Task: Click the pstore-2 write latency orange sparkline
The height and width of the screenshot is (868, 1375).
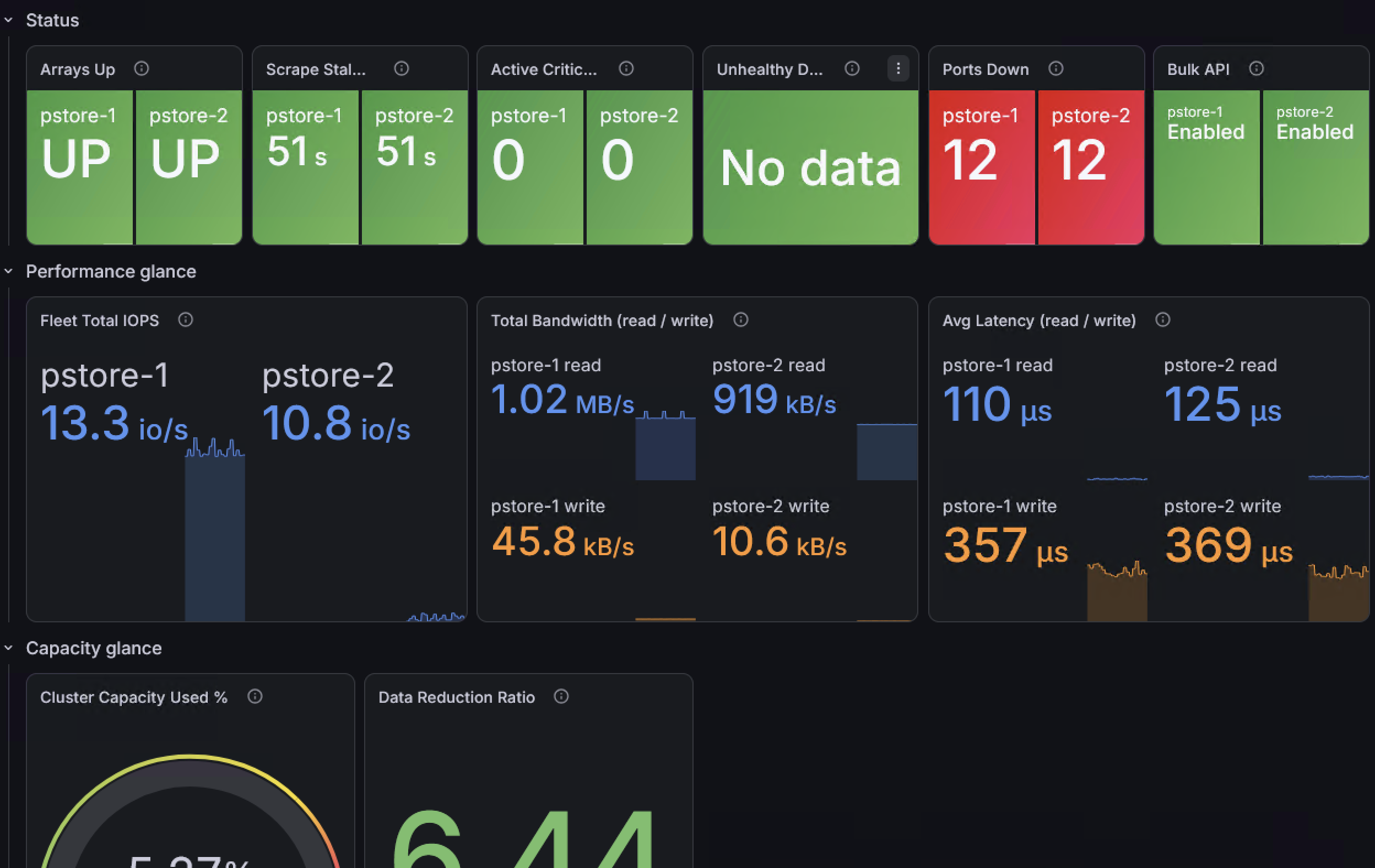Action: click(x=1339, y=593)
